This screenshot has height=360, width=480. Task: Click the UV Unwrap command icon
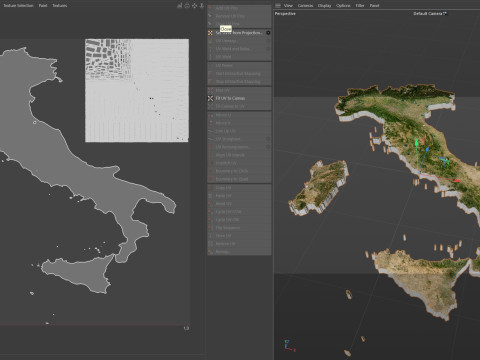[x=210, y=41]
